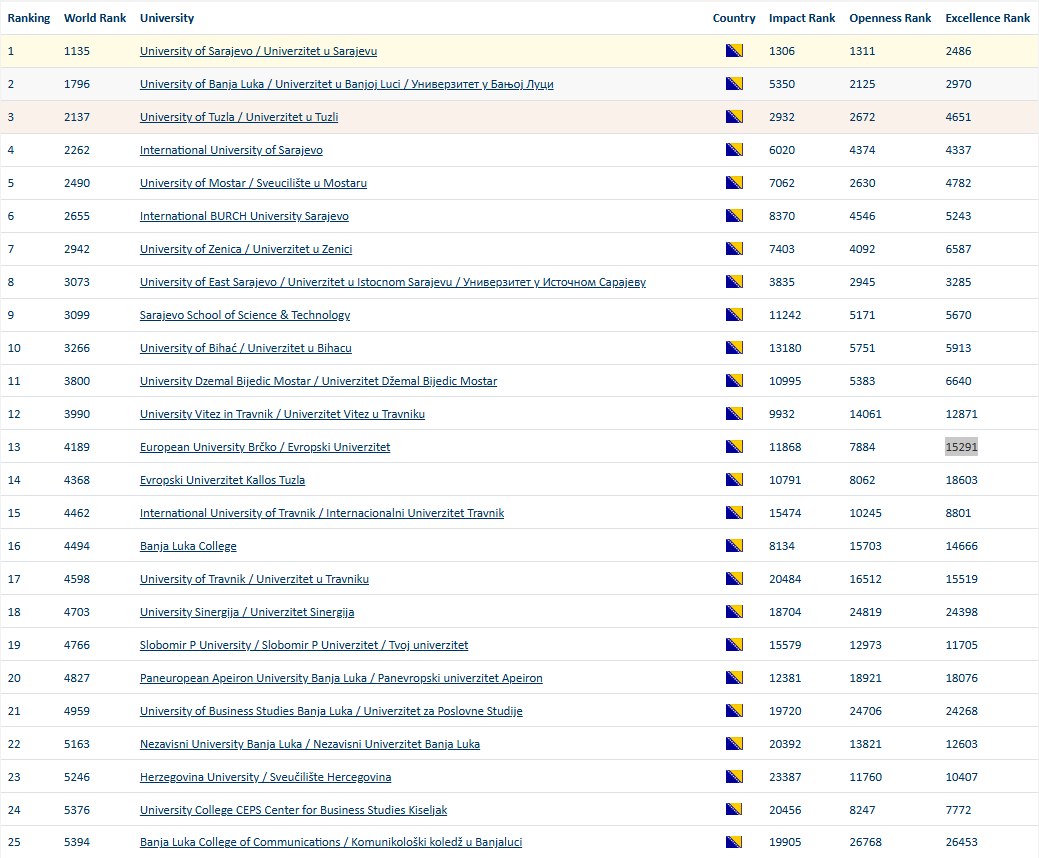Open Paneuropean Apeiron University Banja Luka link
Image resolution: width=1039 pixels, height=858 pixels.
tap(341, 678)
